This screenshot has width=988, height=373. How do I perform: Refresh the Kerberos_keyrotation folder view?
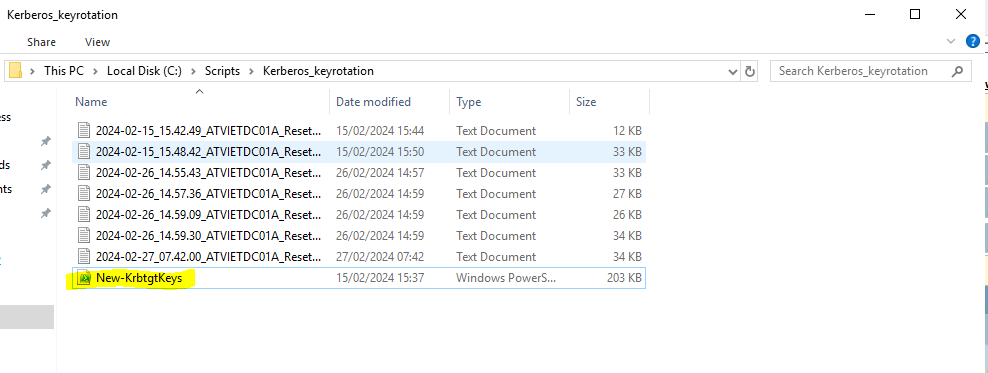click(x=750, y=71)
